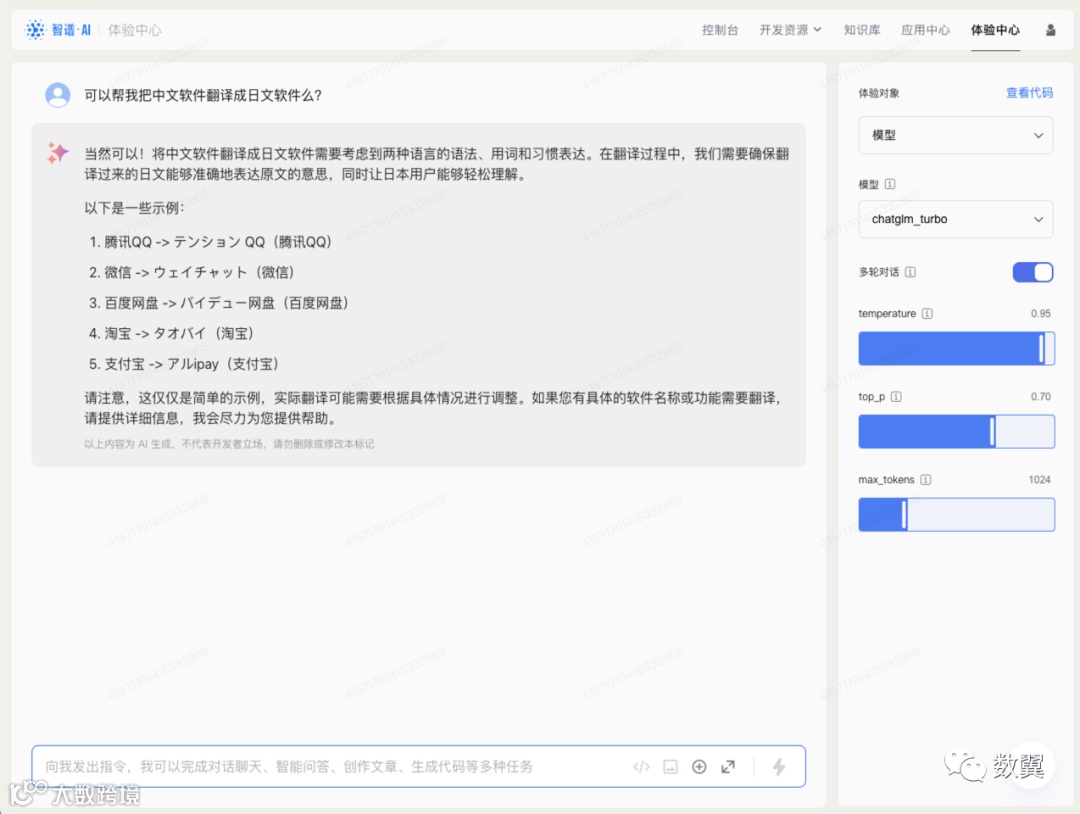This screenshot has width=1080, height=814.
Task: Click the image upload icon in input box
Action: pyautogui.click(x=670, y=766)
